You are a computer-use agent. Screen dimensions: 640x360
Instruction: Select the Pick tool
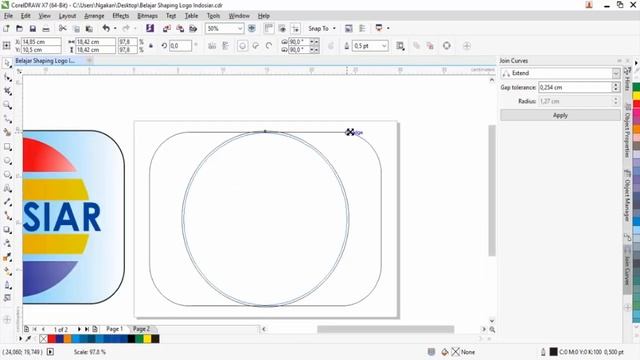(7, 63)
